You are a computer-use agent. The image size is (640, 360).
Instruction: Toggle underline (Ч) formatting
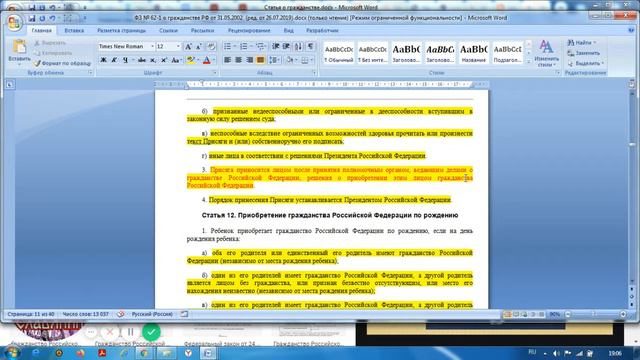coord(125,60)
